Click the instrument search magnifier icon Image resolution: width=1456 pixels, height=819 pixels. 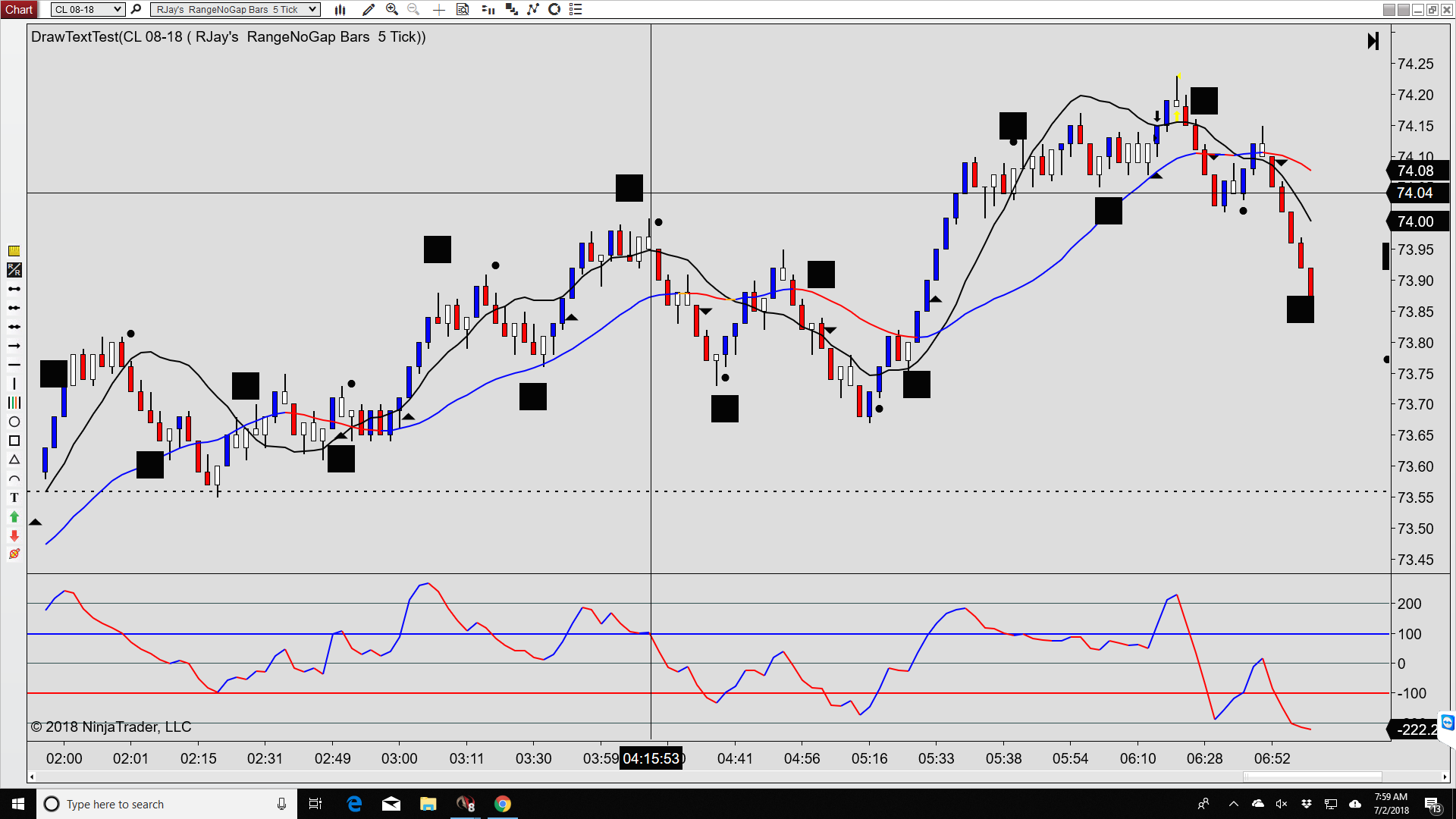coord(136,10)
